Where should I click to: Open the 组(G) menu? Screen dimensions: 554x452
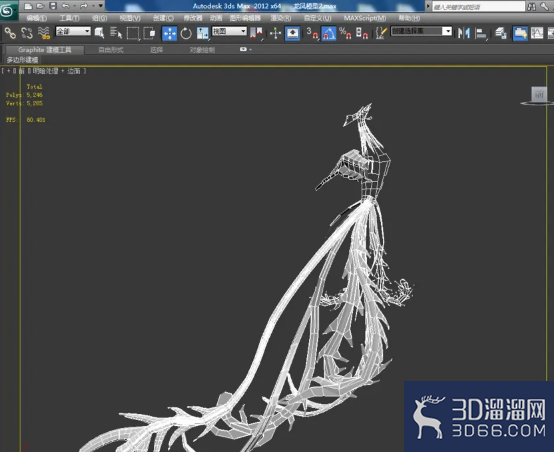99,18
